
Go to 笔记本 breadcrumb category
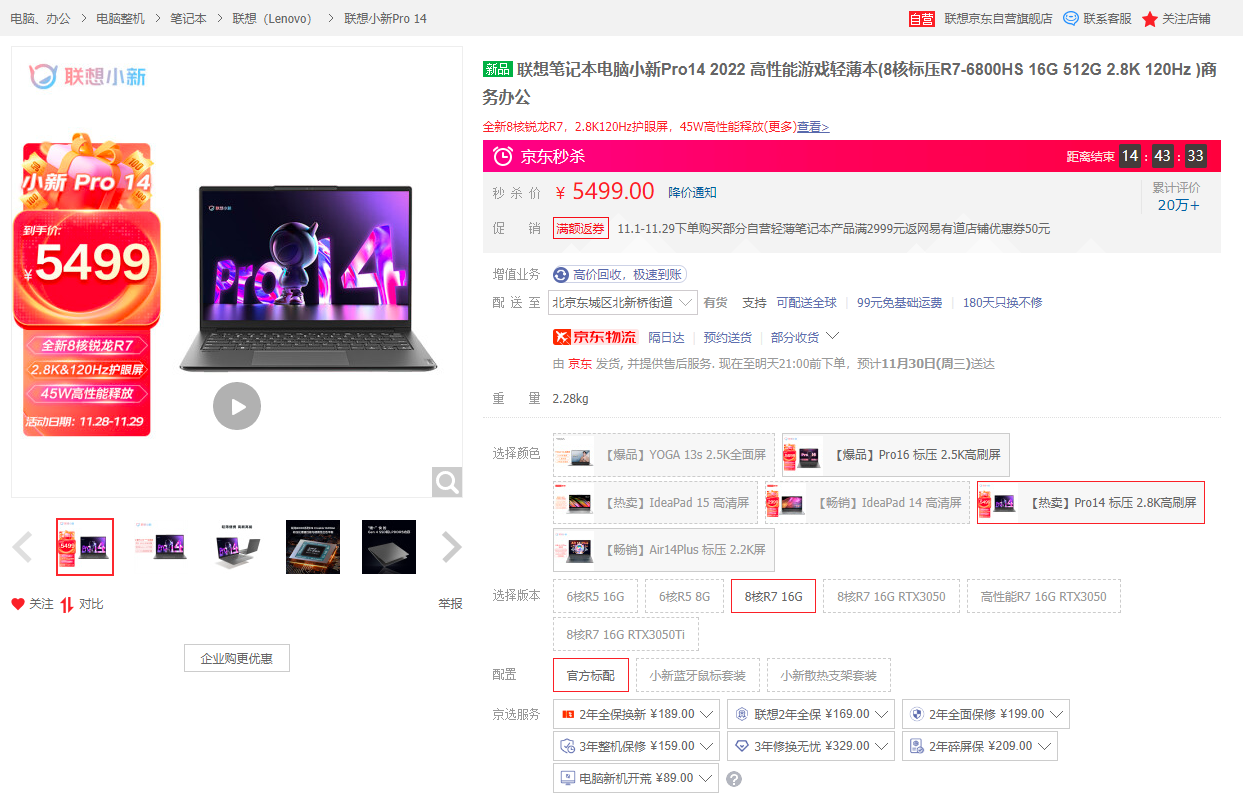[188, 18]
